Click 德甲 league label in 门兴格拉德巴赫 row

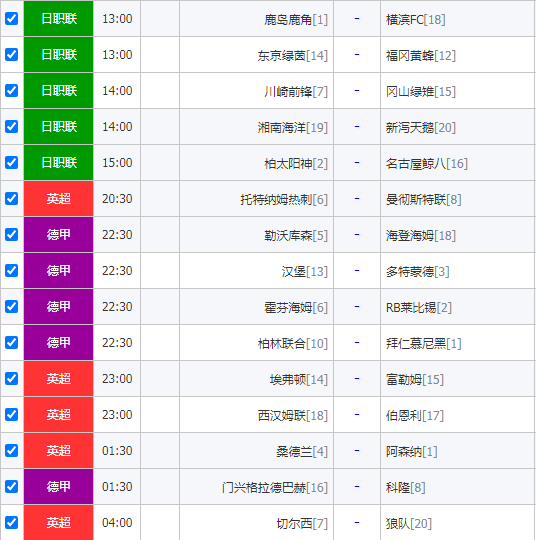click(x=59, y=487)
